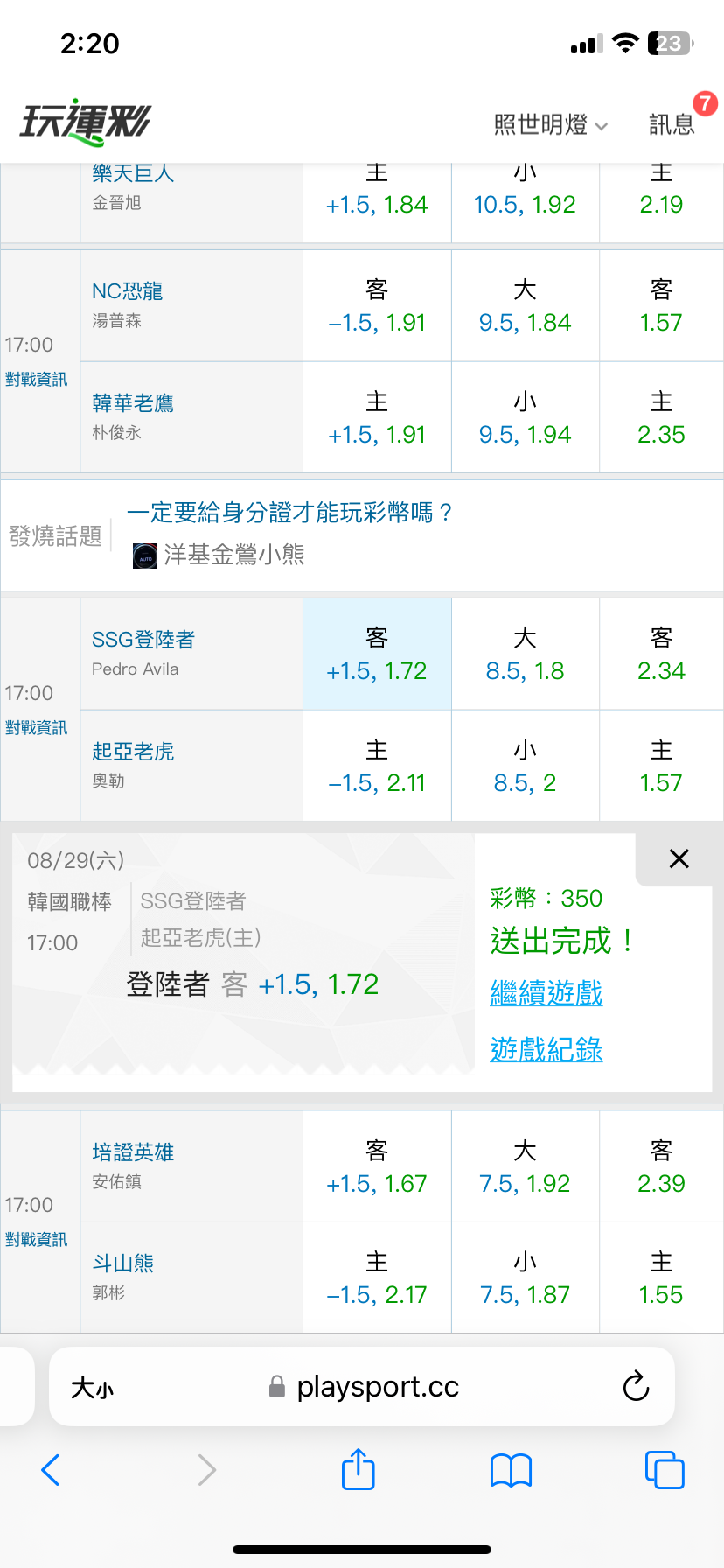
Task: Open Safari bookmarks book icon
Action: (512, 1470)
